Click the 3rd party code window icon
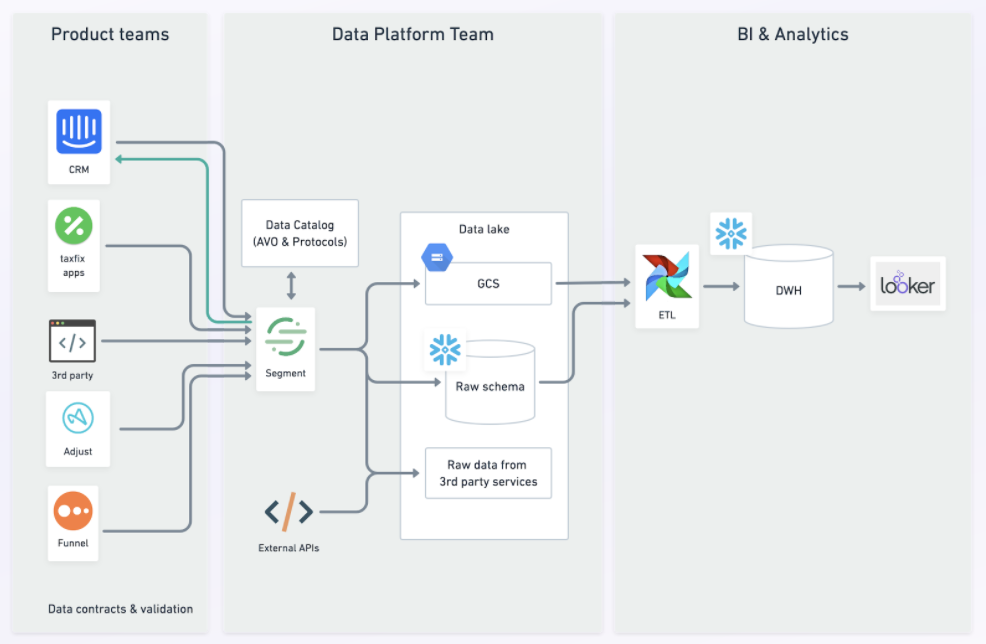The height and width of the screenshot is (644, 986). click(x=72, y=341)
